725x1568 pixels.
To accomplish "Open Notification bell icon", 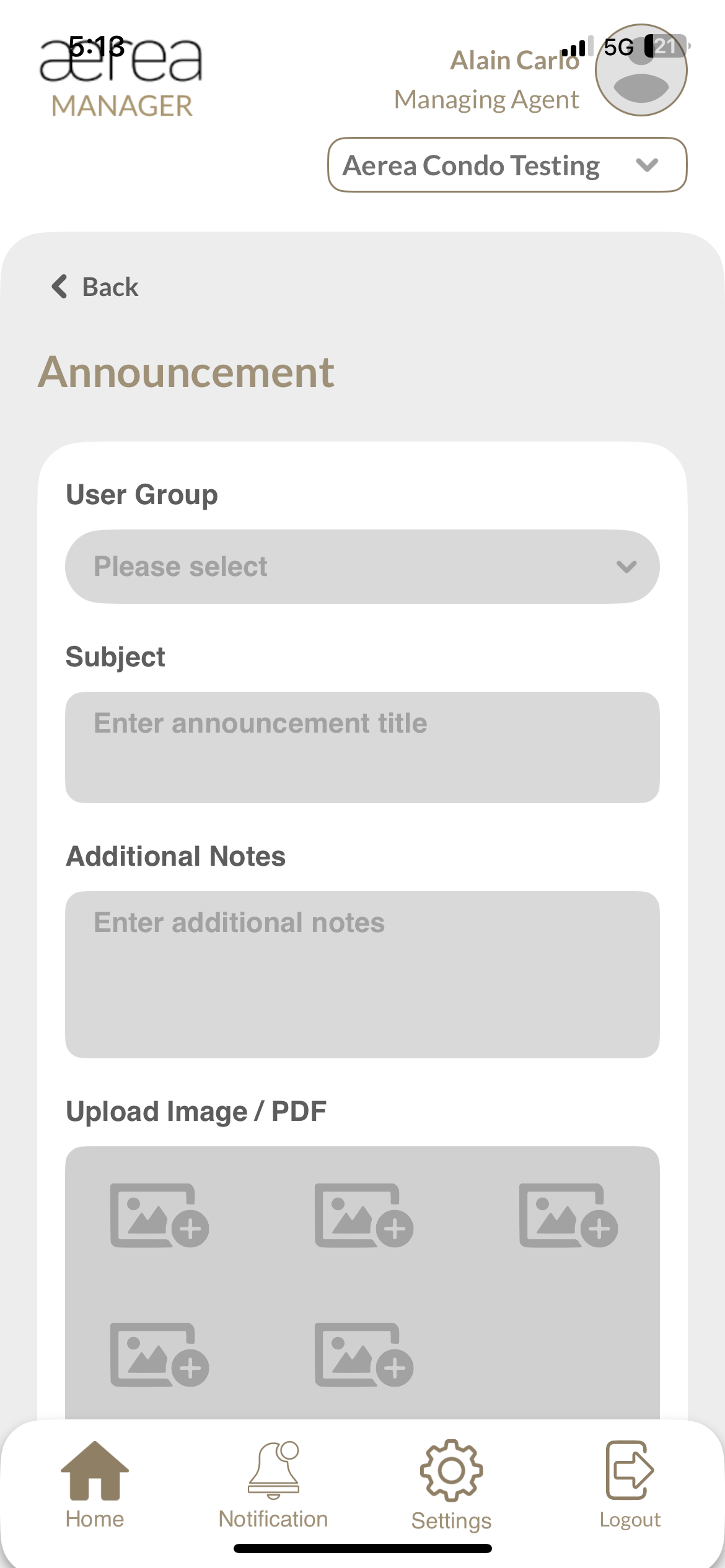I will 273,1471.
